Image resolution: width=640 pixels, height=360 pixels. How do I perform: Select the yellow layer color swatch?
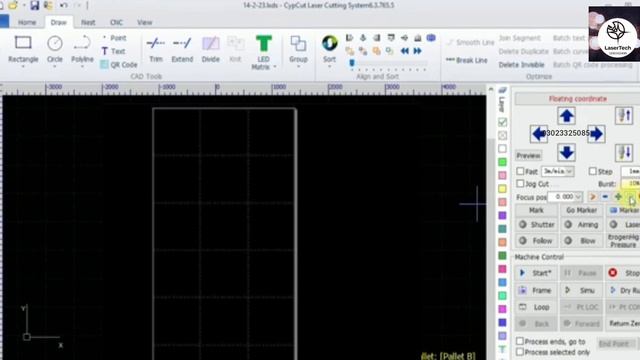tap(502, 189)
